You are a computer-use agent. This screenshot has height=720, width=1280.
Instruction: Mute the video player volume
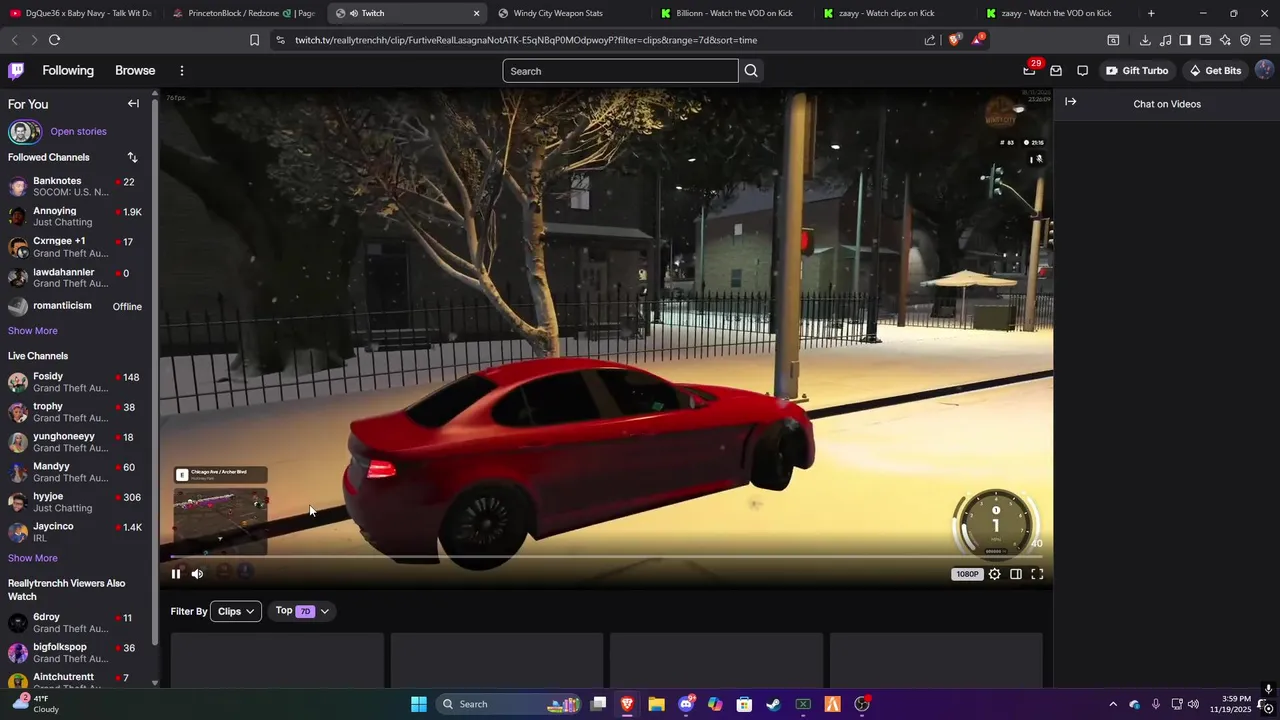pyautogui.click(x=197, y=574)
